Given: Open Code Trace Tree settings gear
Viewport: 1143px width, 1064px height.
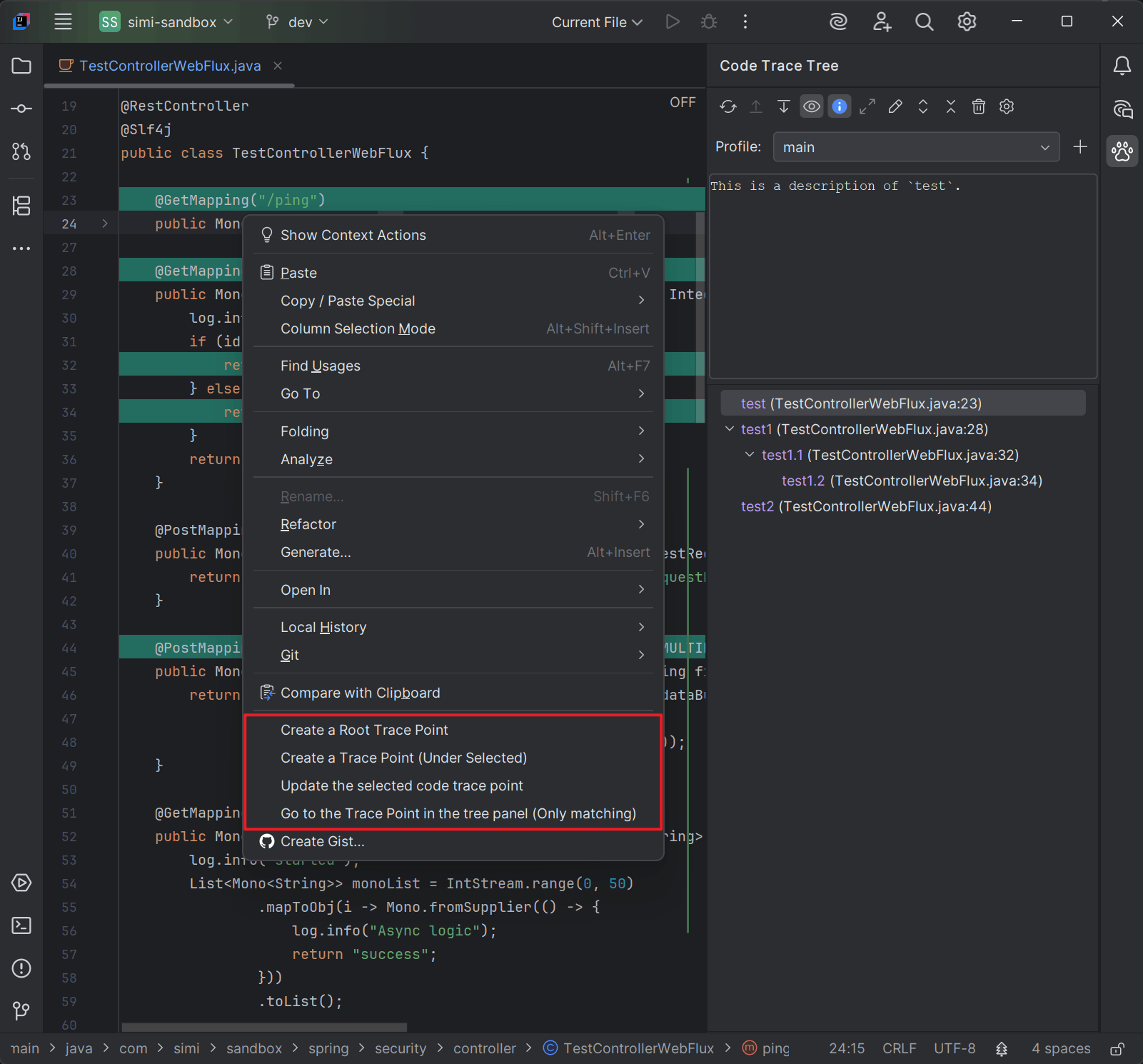Looking at the screenshot, I should 1007,106.
